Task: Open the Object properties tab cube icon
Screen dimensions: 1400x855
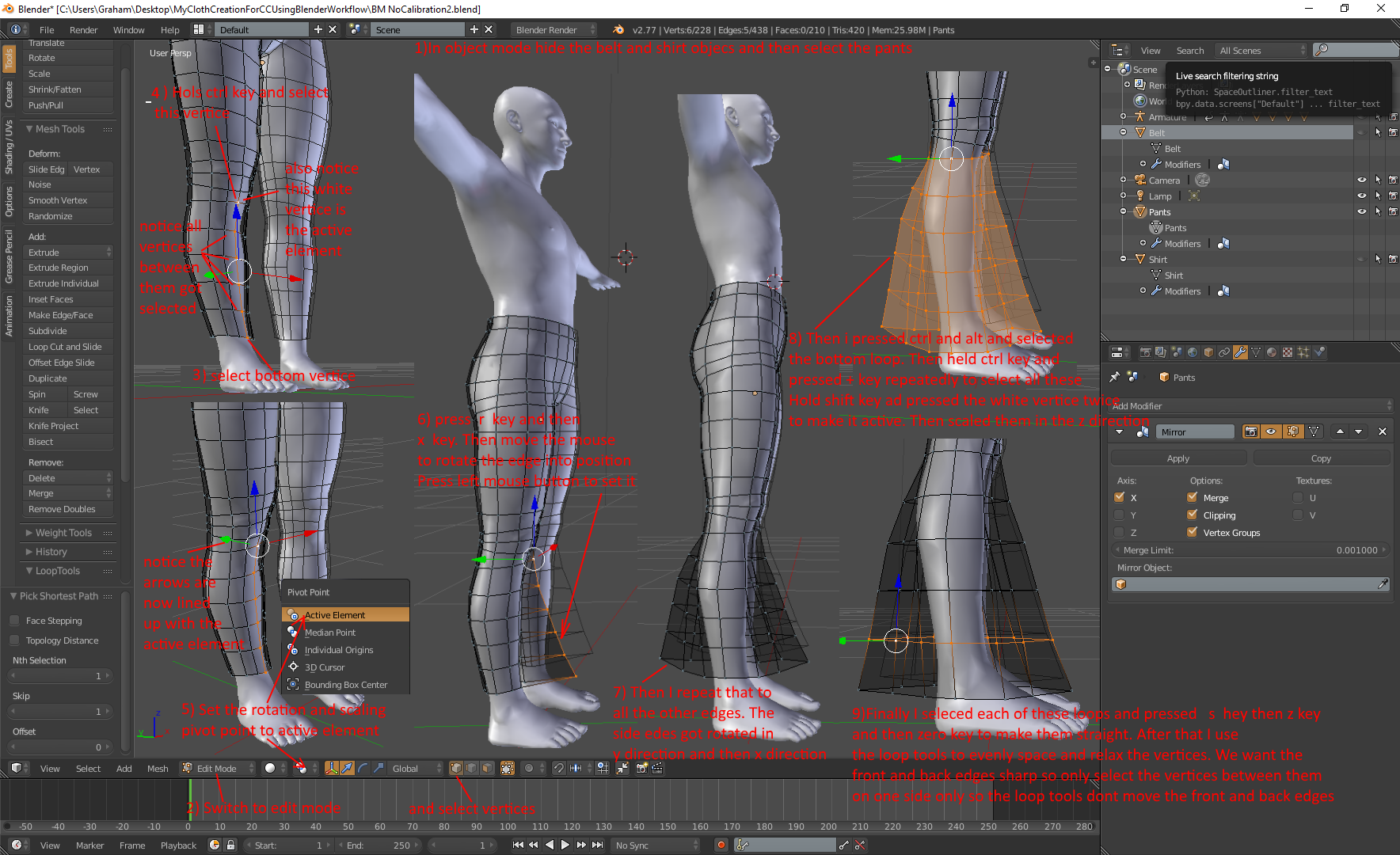Action: (x=1208, y=352)
